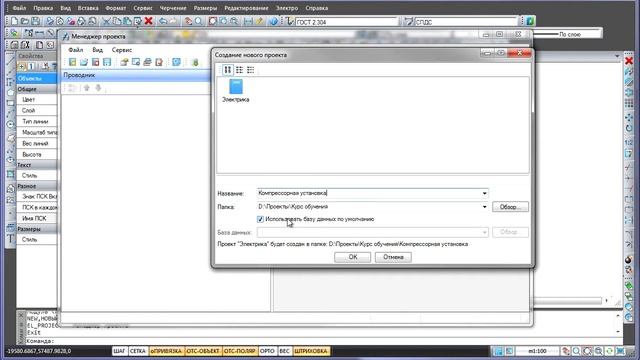Switch dialog to small icons view

(239, 70)
